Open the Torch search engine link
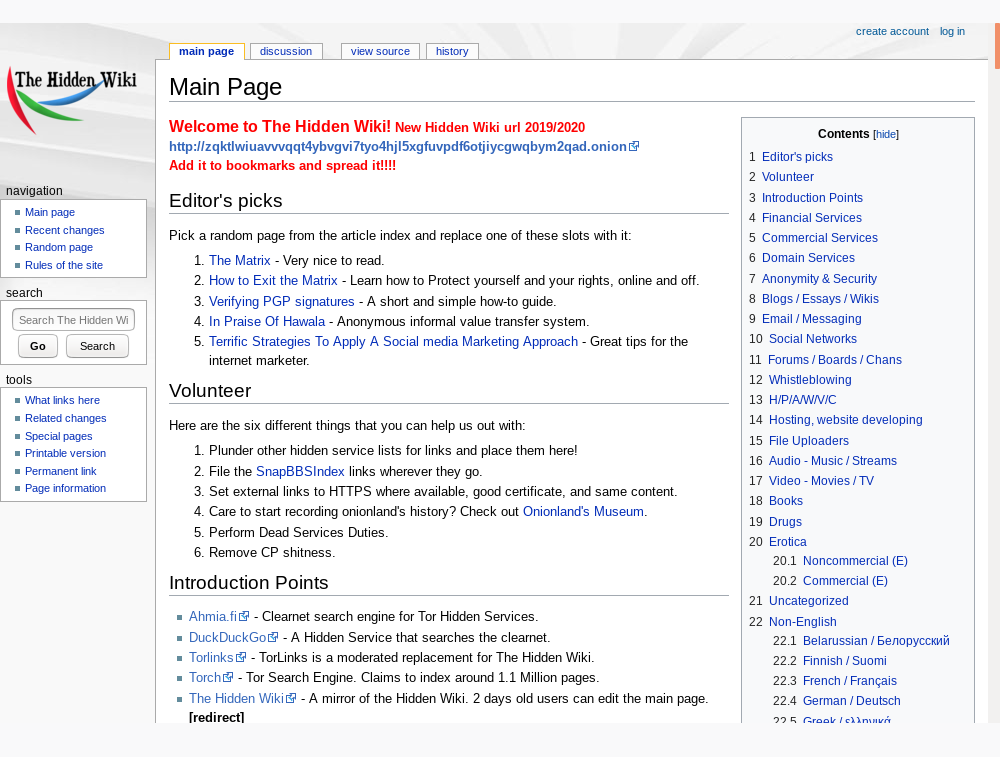The height and width of the screenshot is (757, 1000). tap(205, 677)
